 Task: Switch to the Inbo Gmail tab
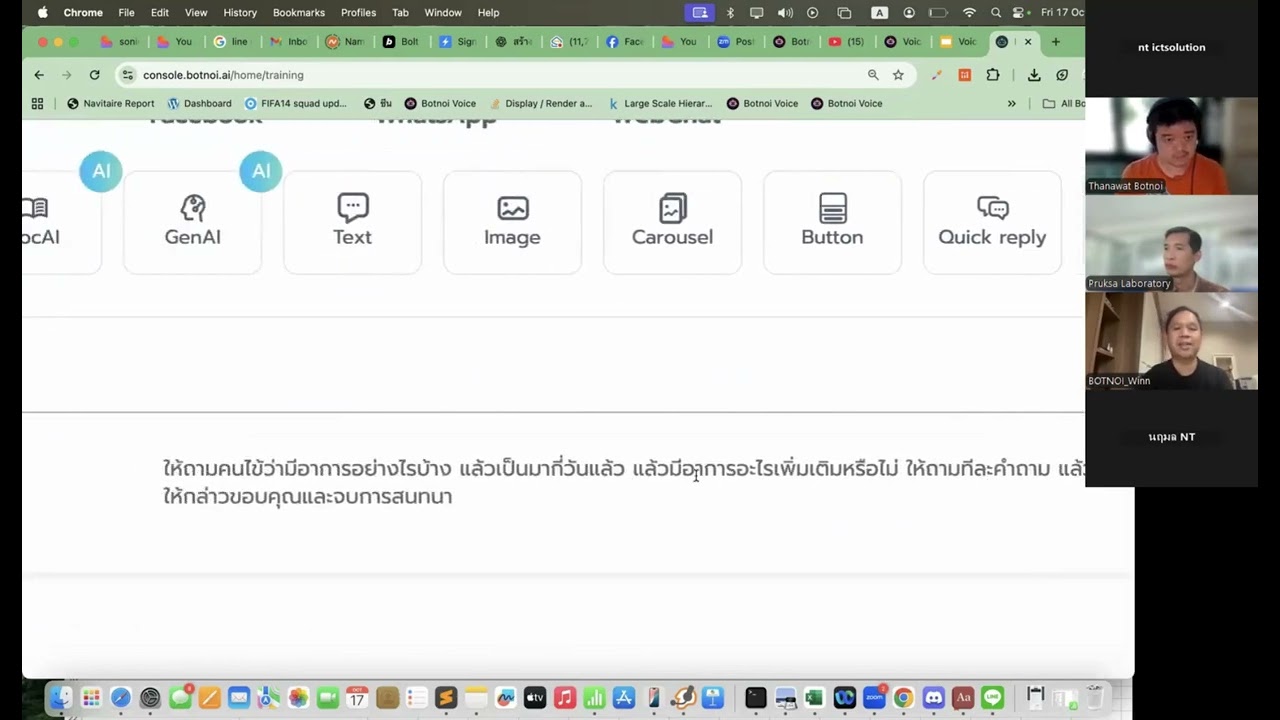(290, 42)
